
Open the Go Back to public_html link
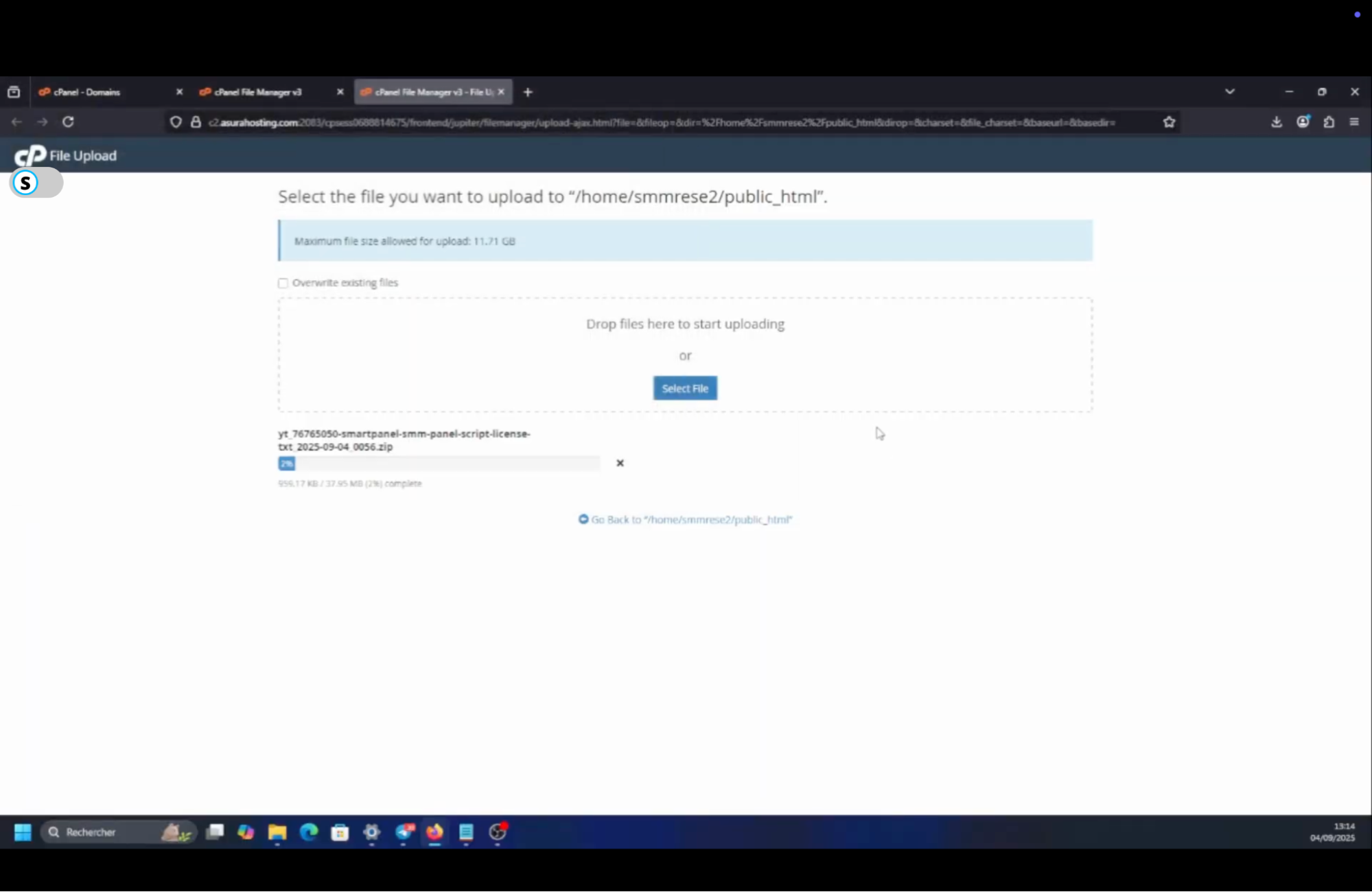[x=685, y=520]
